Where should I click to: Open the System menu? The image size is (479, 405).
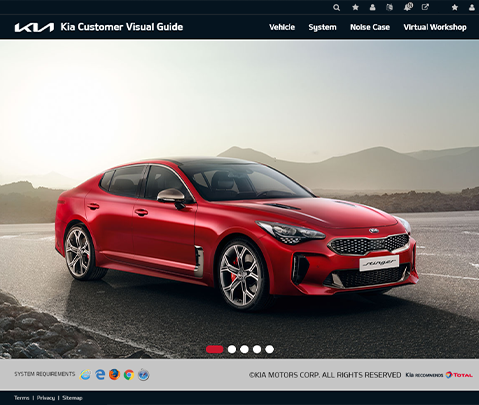(x=322, y=27)
